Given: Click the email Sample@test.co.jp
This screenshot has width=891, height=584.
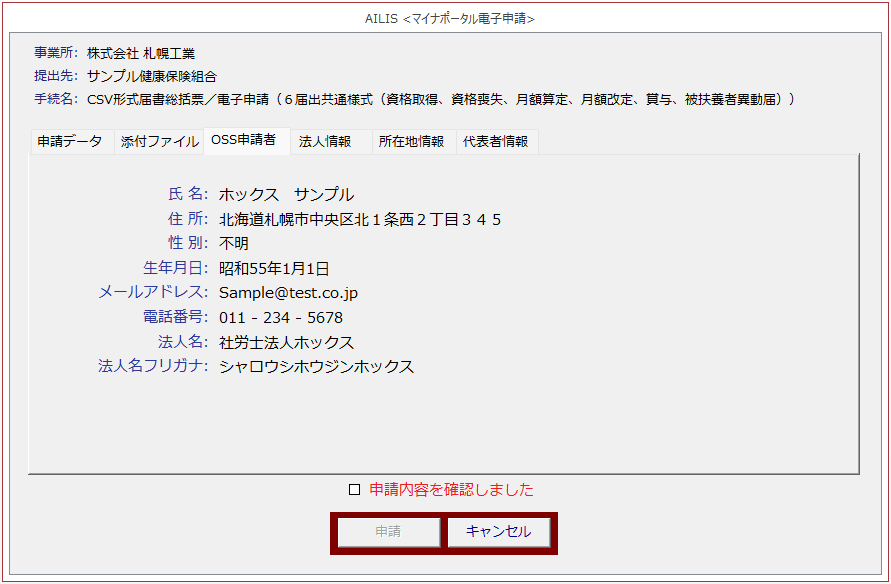Looking at the screenshot, I should [x=288, y=293].
